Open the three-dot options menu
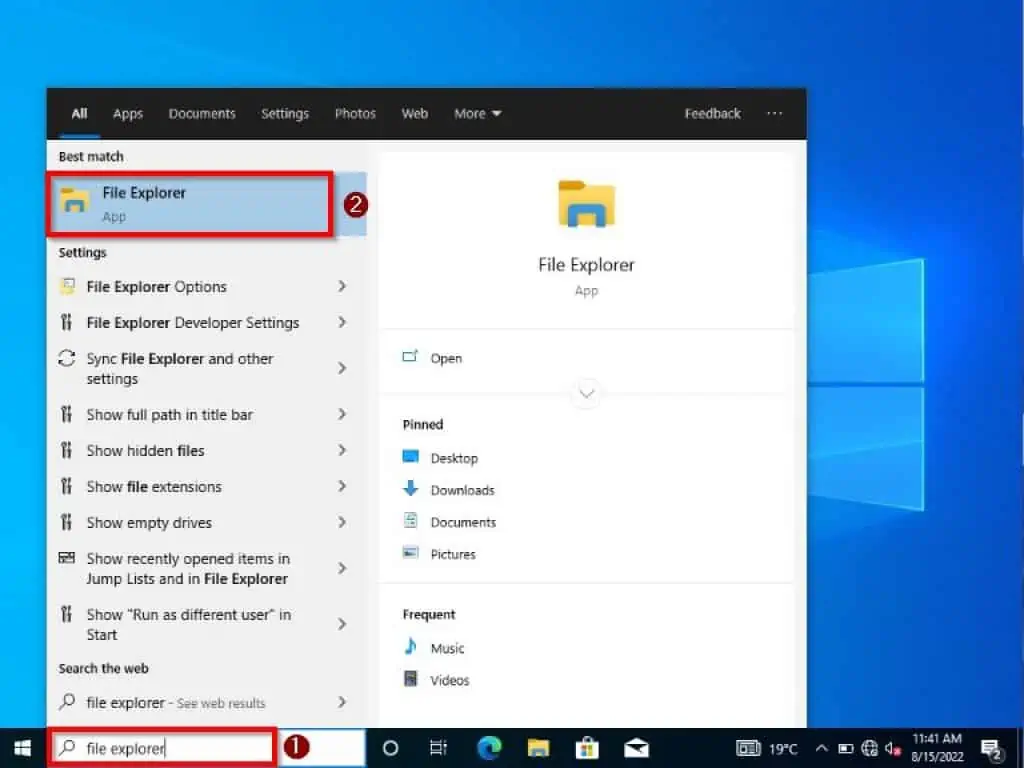This screenshot has width=1024, height=768. pyautogui.click(x=775, y=114)
